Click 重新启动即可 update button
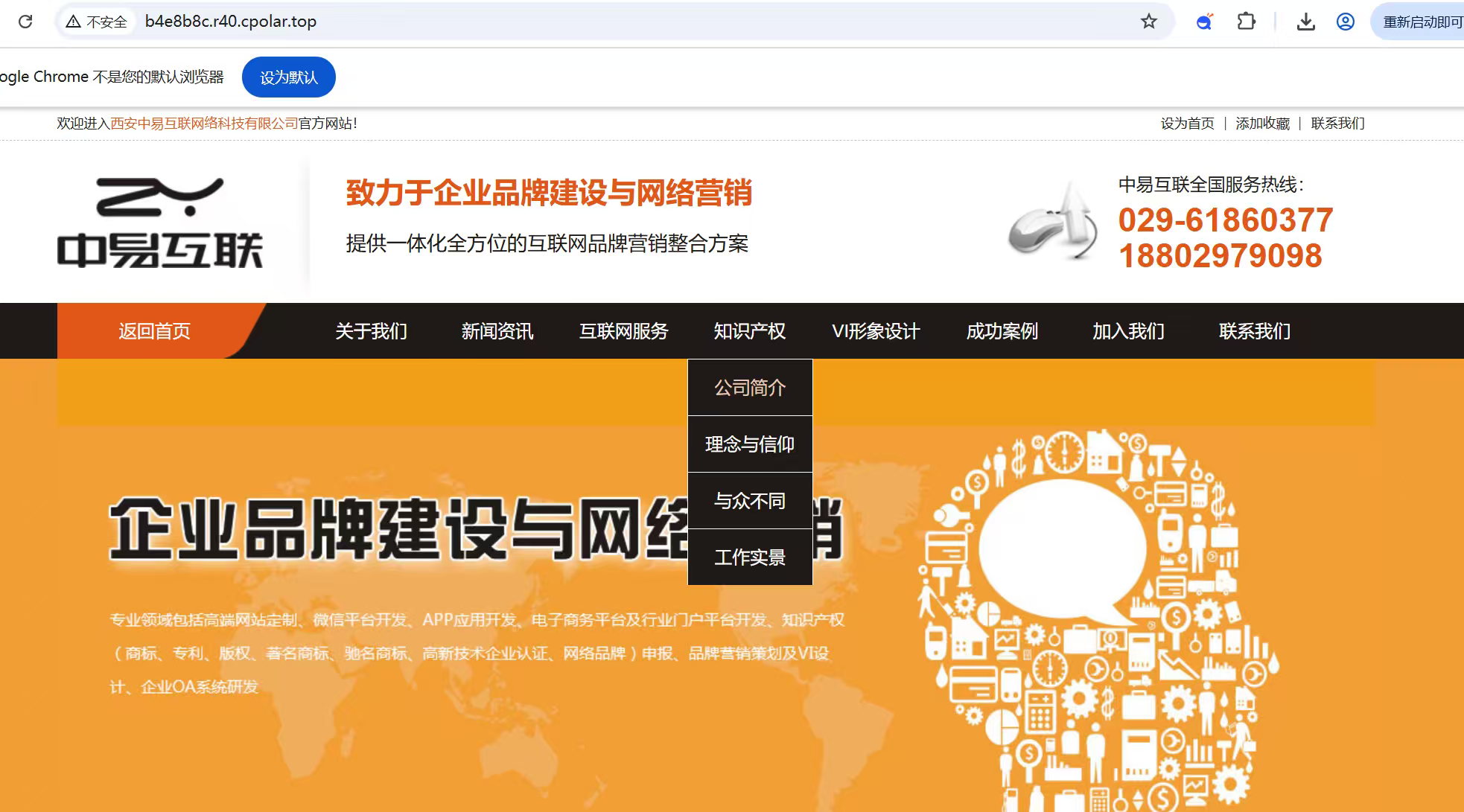The width and height of the screenshot is (1464, 812). coord(1421,22)
